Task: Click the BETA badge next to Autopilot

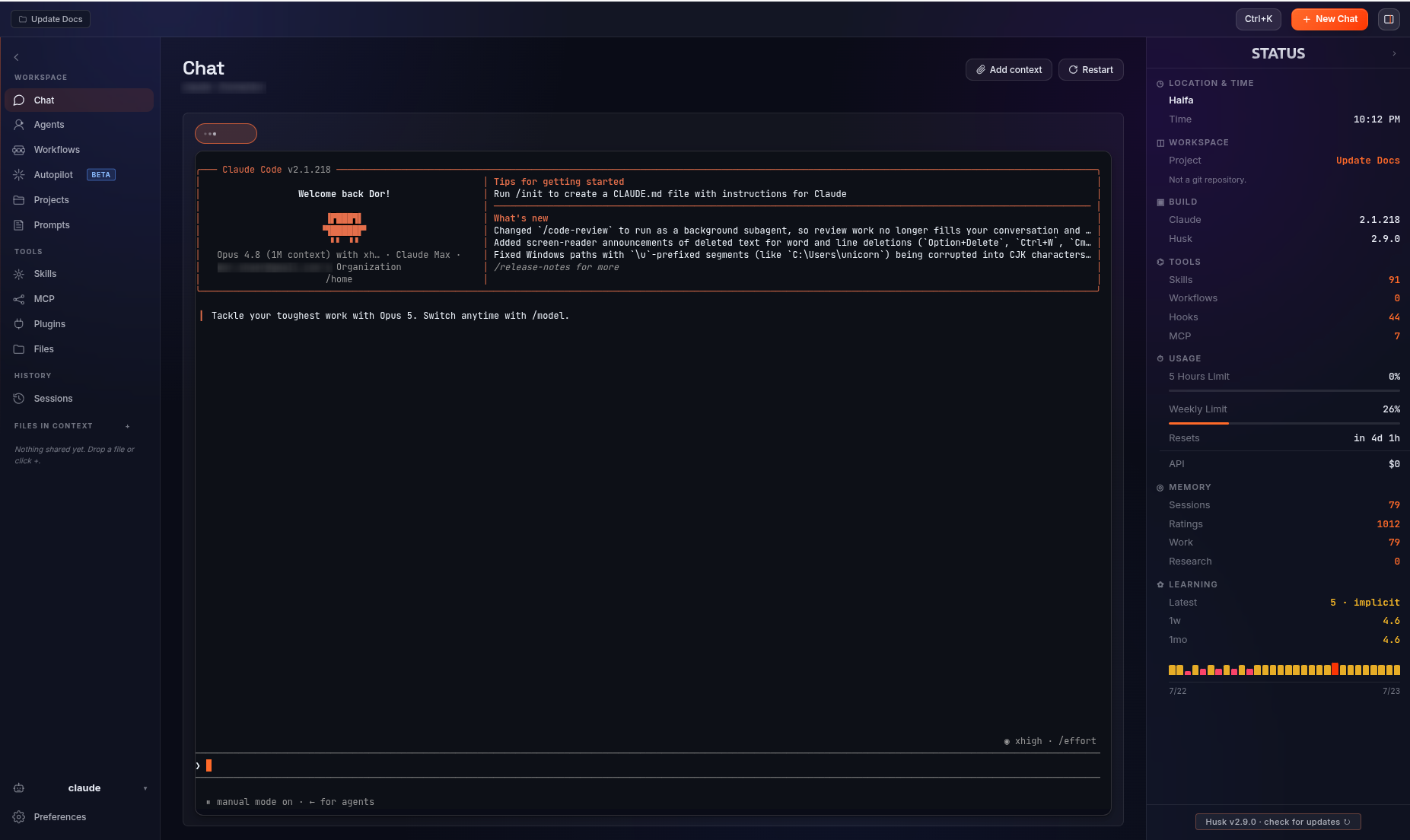Action: pyautogui.click(x=100, y=175)
